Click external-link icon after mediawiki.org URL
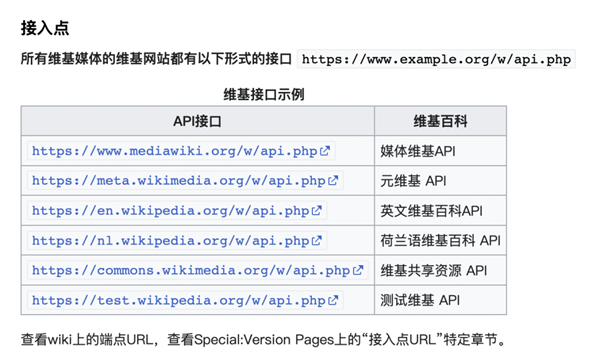Viewport: 600px width, 361px height. coord(325,151)
